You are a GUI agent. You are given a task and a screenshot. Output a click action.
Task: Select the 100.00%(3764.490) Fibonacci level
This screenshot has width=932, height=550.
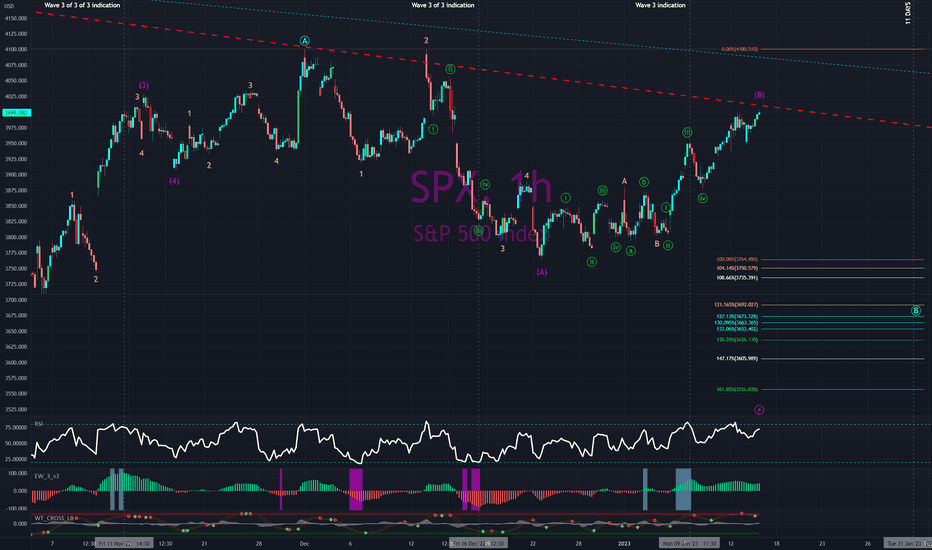[x=737, y=259]
